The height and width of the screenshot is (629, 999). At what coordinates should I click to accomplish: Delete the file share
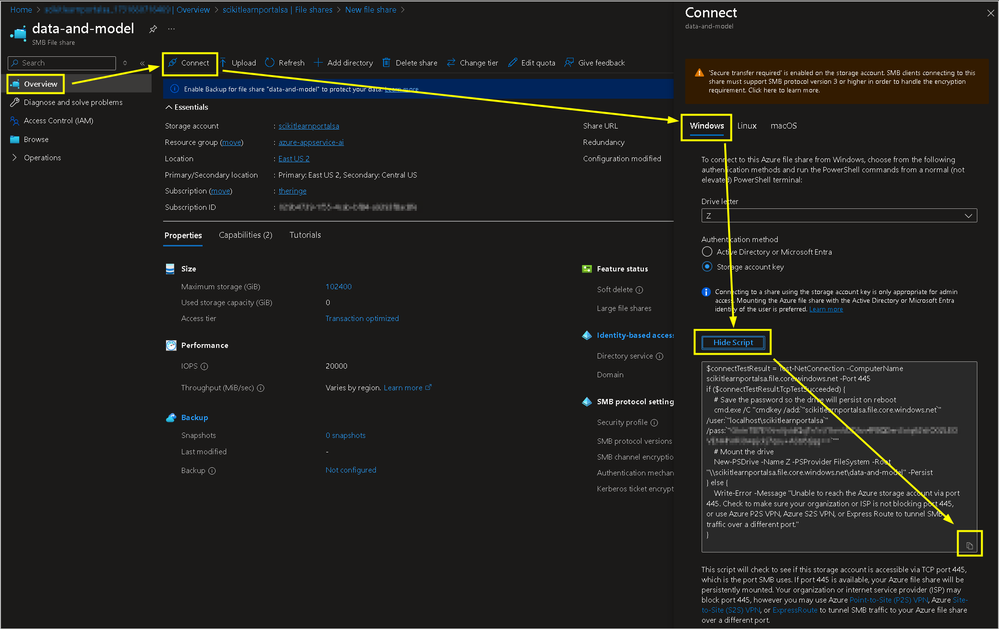pyautogui.click(x=410, y=63)
